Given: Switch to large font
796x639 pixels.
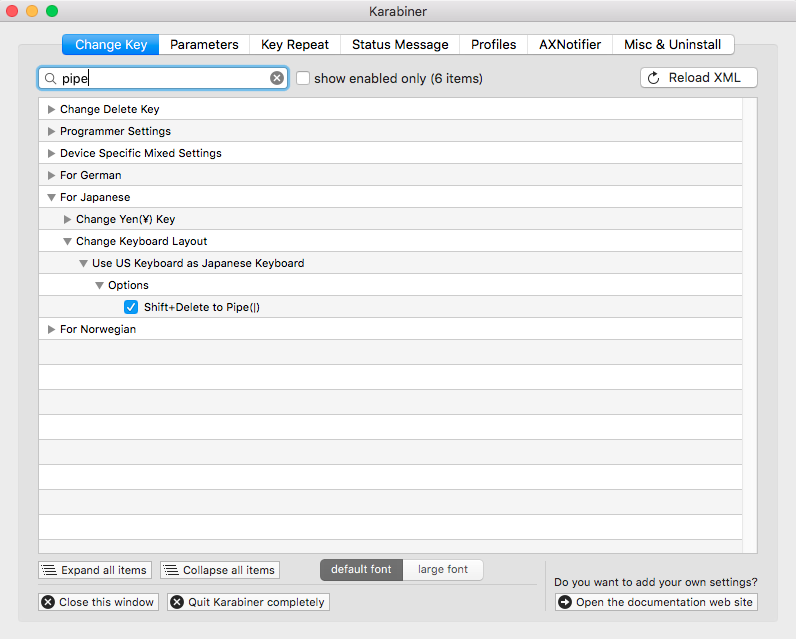Looking at the screenshot, I should point(443,569).
